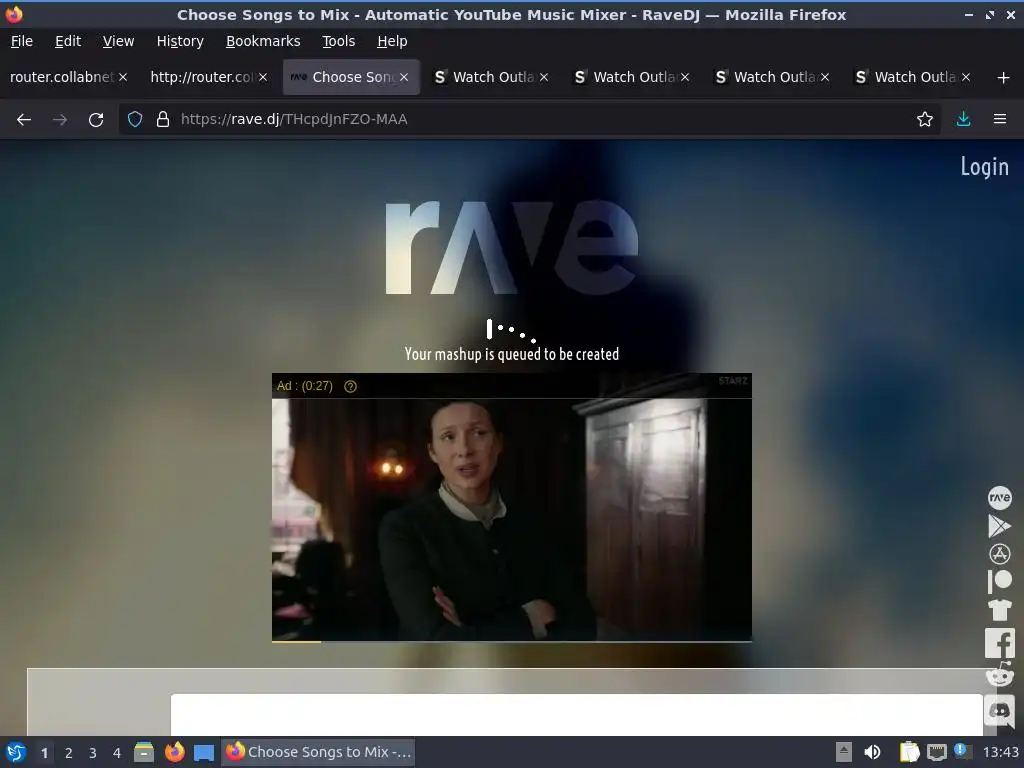Open the Edit menu

tap(68, 41)
